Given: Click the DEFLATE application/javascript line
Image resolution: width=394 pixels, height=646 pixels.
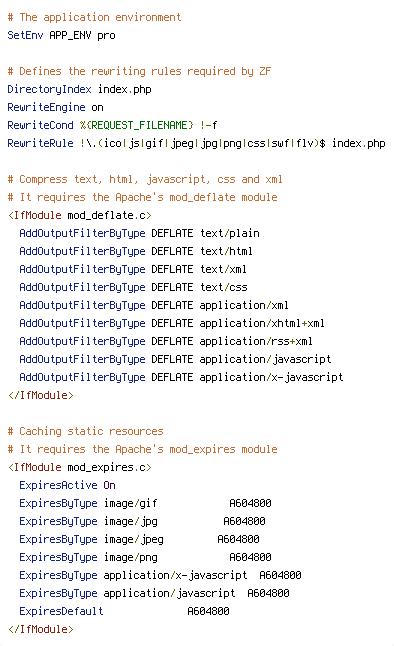Looking at the screenshot, I should coord(175,359).
